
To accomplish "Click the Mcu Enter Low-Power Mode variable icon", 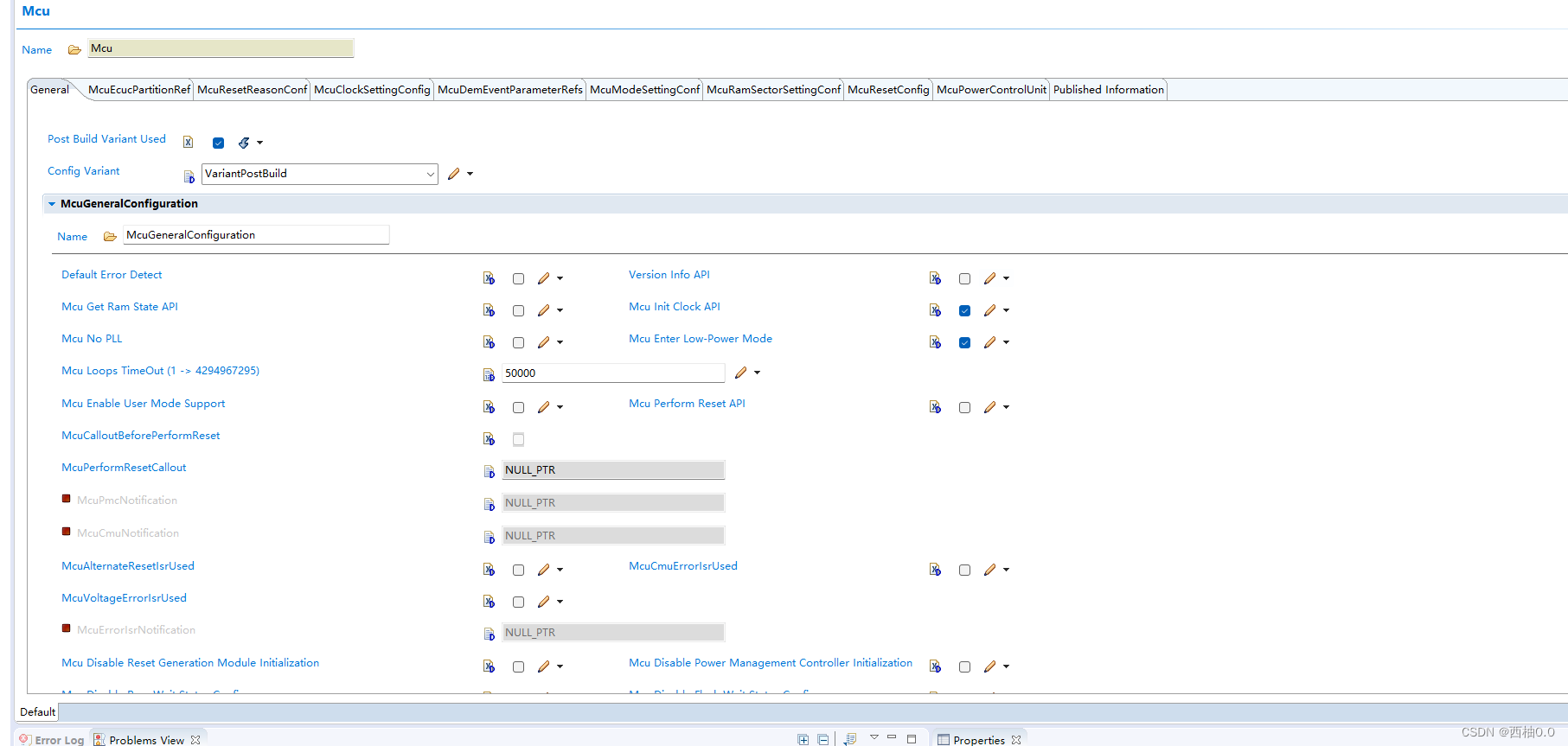I will pos(935,342).
